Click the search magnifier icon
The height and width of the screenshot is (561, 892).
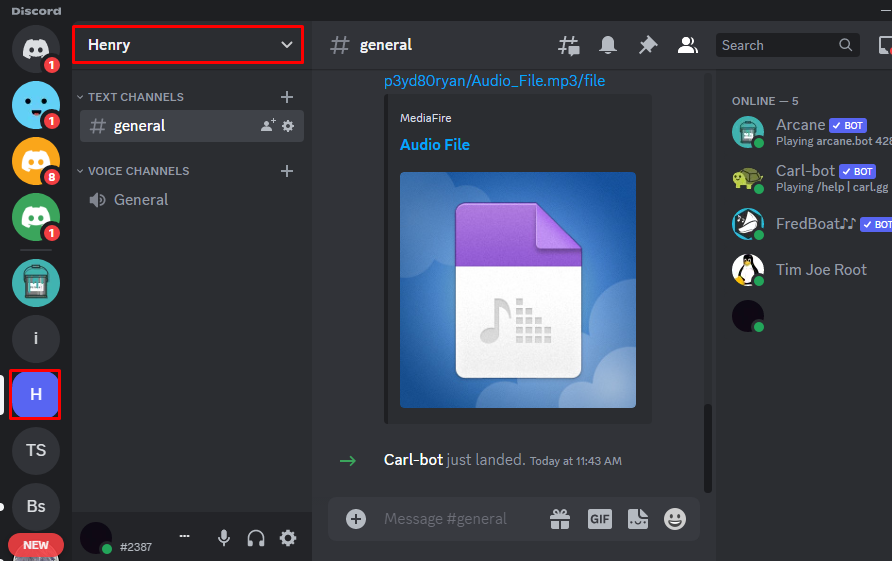[845, 45]
